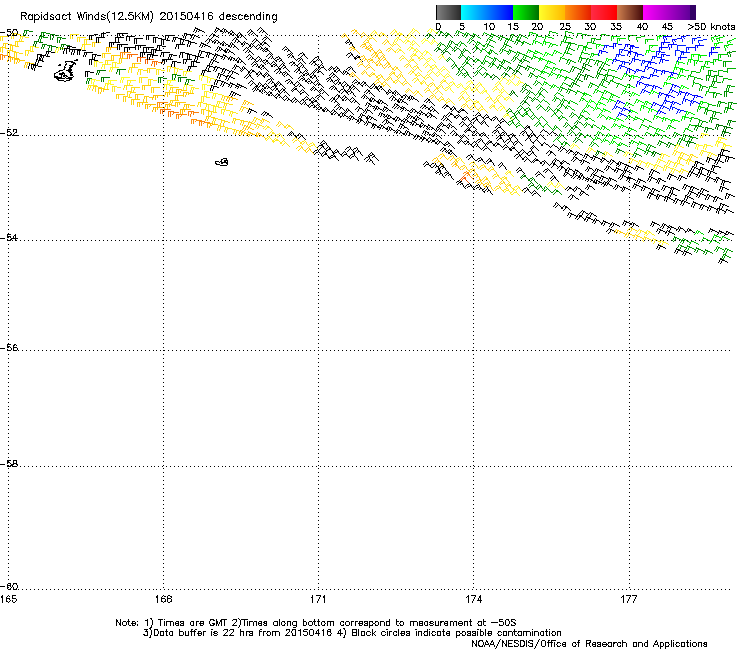Click the 168 longitude label
740x650 pixels.
click(x=163, y=599)
